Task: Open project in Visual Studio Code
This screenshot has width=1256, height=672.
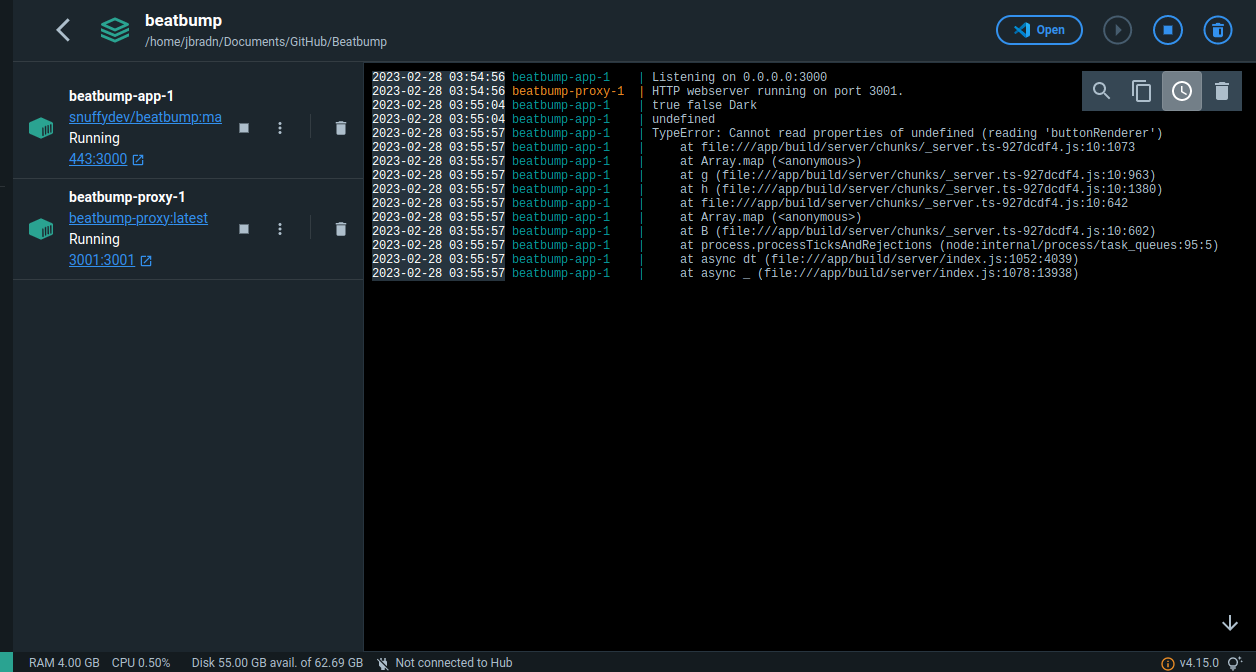Action: coord(1039,30)
